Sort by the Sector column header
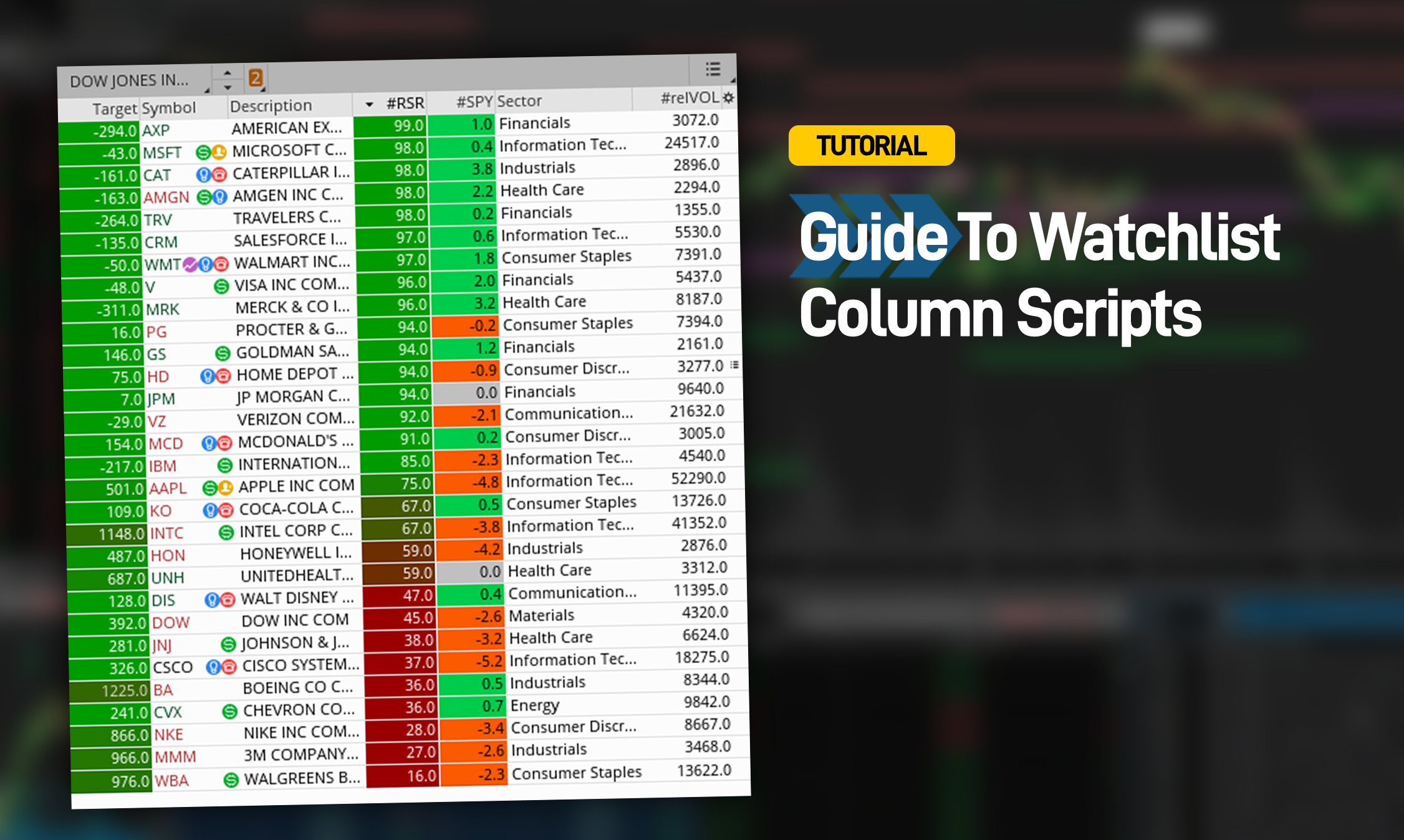 pyautogui.click(x=519, y=101)
